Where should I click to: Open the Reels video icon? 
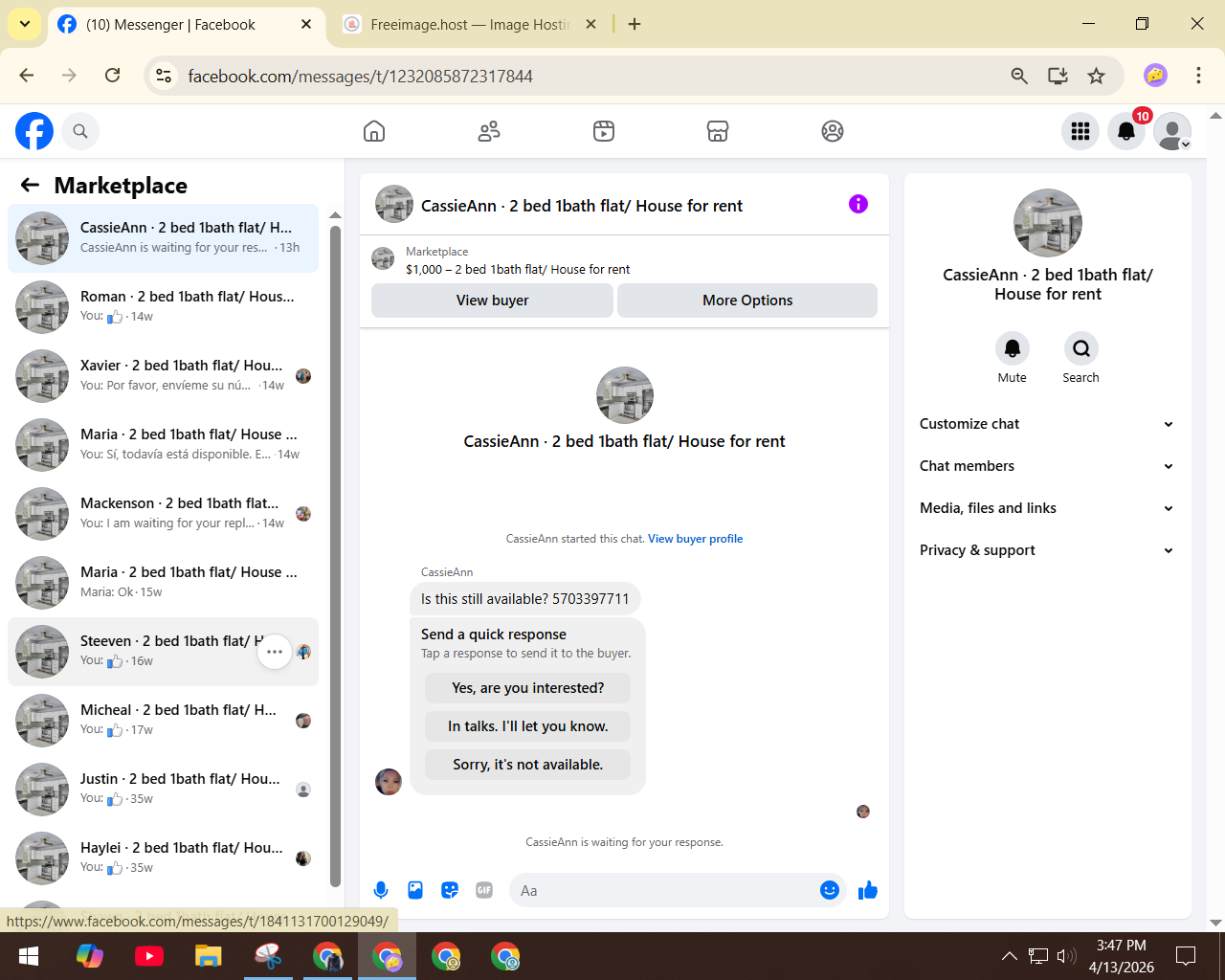point(604,131)
